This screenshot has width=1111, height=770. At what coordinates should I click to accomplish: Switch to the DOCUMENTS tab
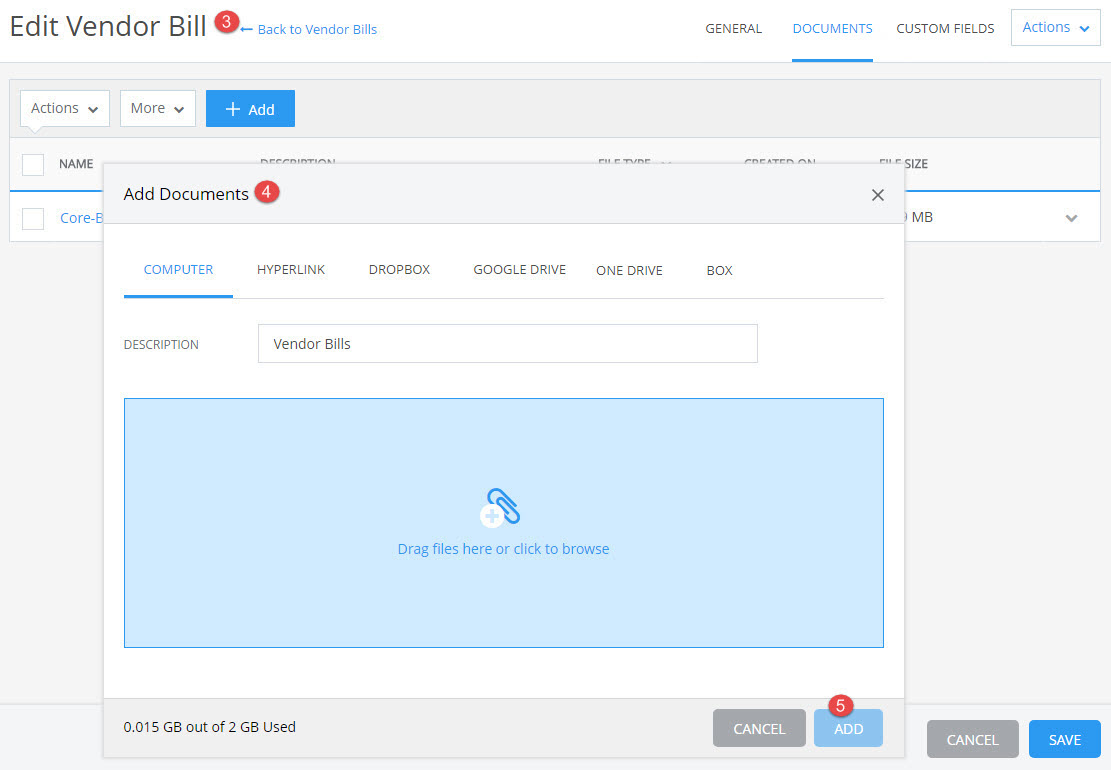[832, 28]
